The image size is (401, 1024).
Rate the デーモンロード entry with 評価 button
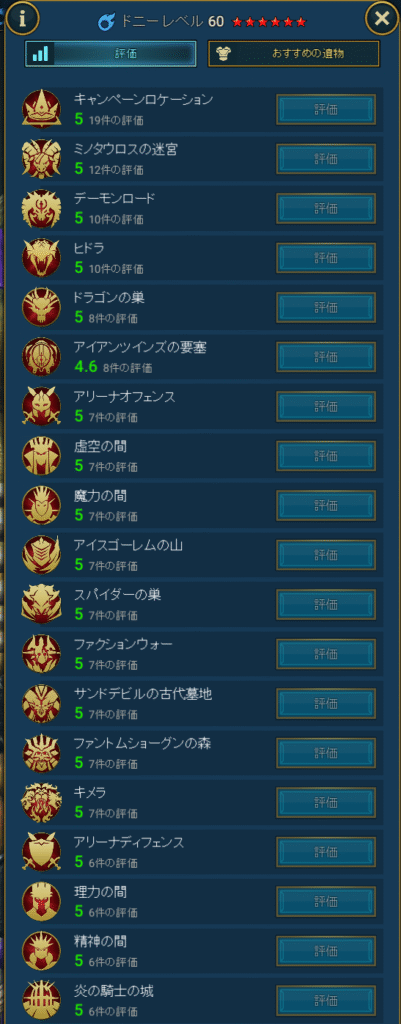pyautogui.click(x=326, y=208)
